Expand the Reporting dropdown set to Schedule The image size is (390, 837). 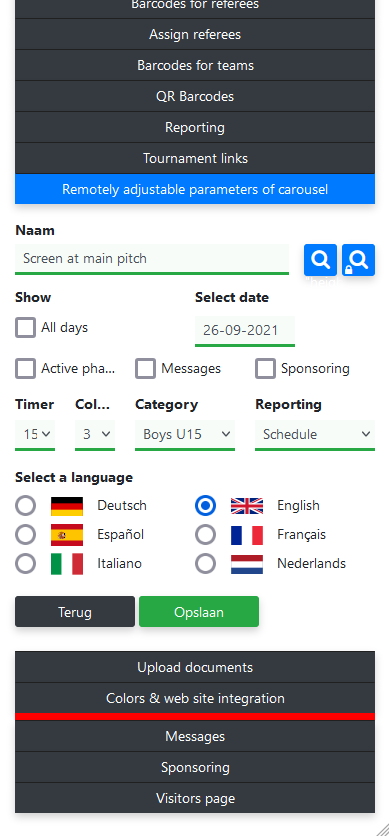click(x=315, y=435)
